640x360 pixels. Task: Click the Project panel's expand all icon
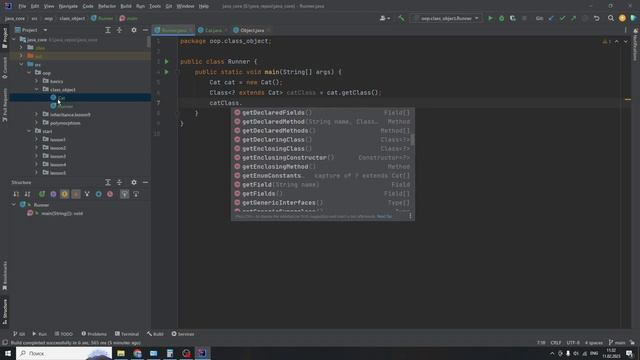pyautogui.click(x=108, y=30)
